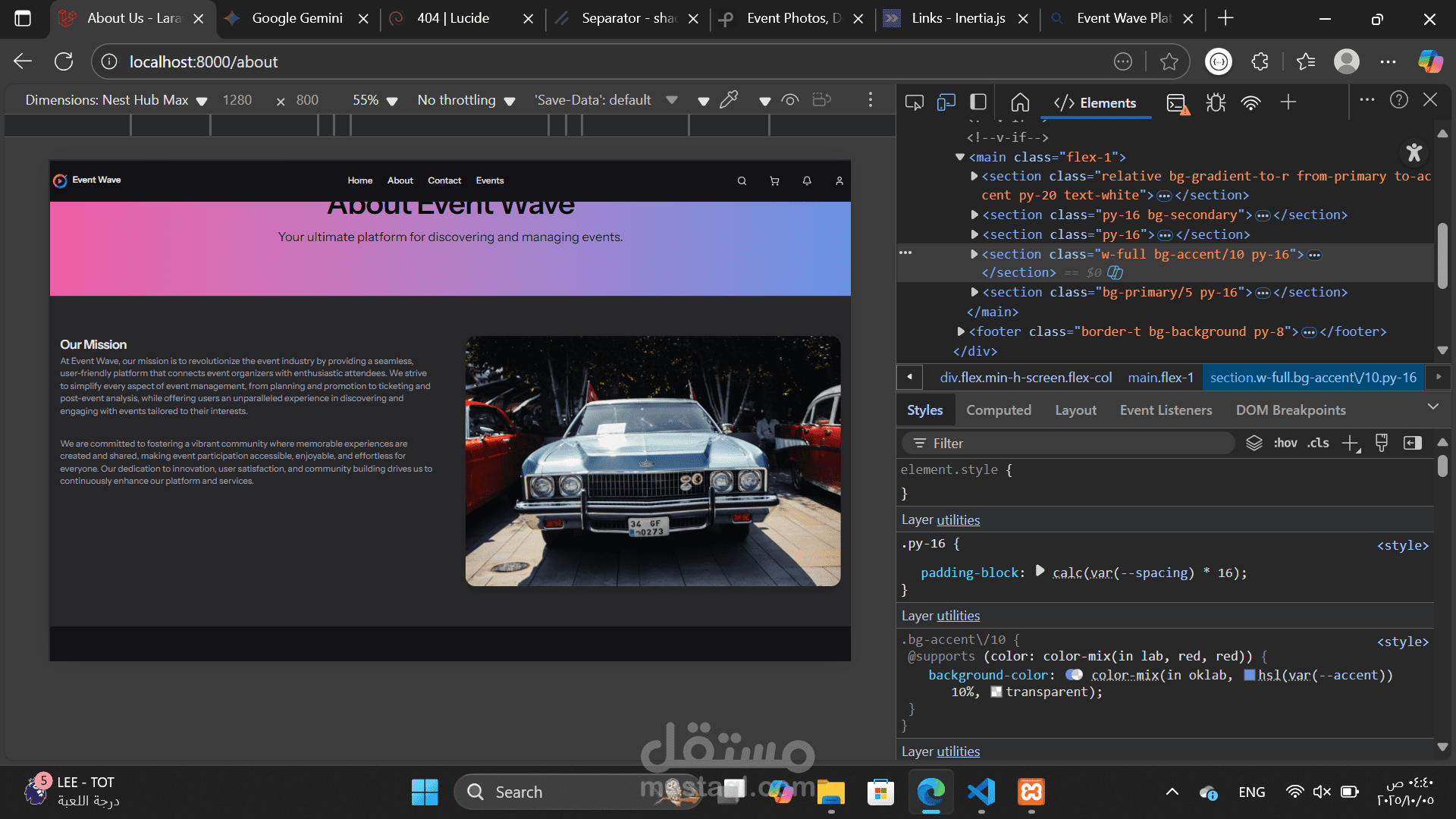Open the No throttling dropdown
The height and width of the screenshot is (819, 1456).
(466, 100)
